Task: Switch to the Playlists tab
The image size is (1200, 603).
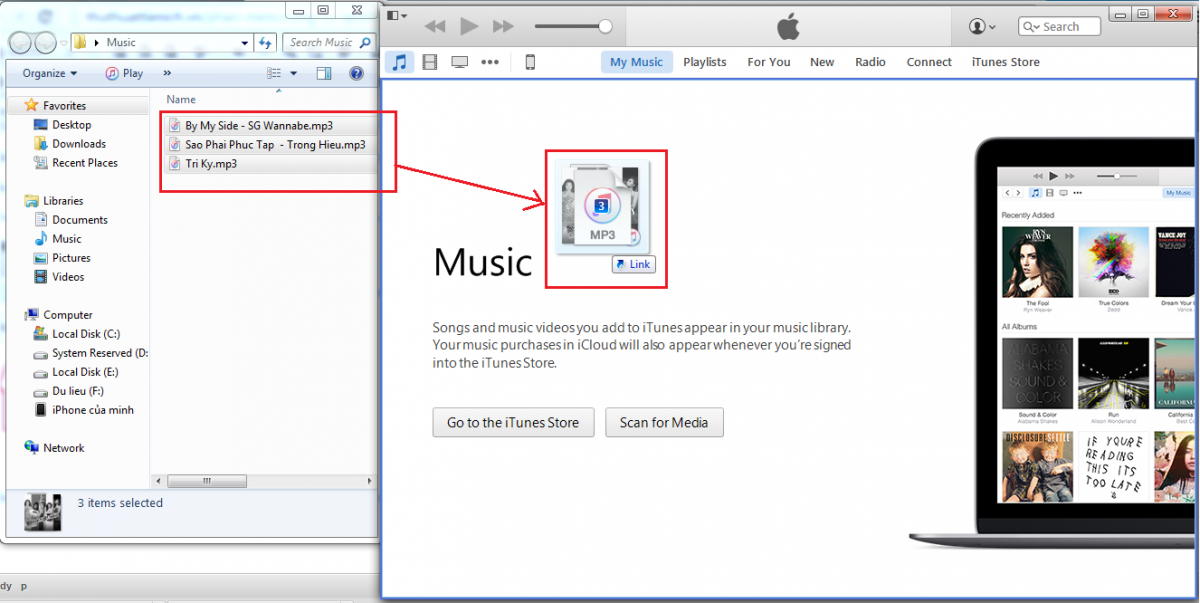Action: [705, 62]
